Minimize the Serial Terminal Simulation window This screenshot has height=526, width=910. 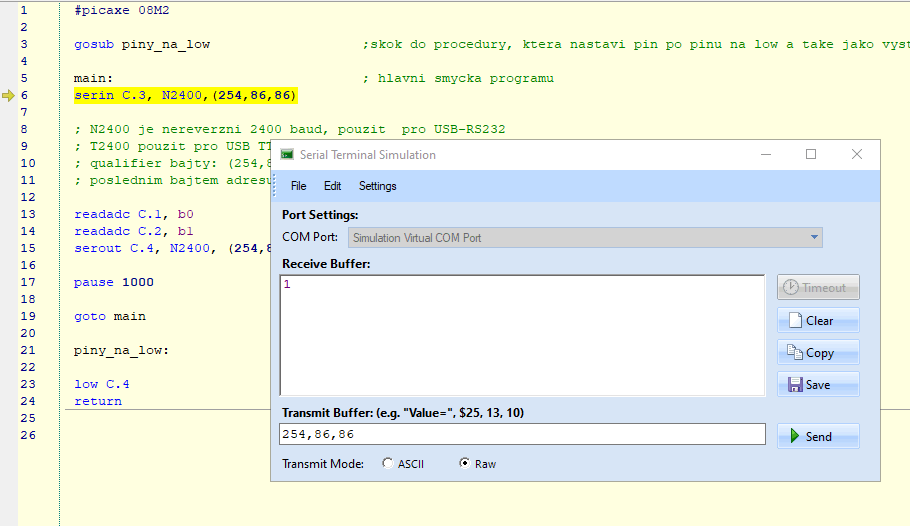click(x=766, y=154)
